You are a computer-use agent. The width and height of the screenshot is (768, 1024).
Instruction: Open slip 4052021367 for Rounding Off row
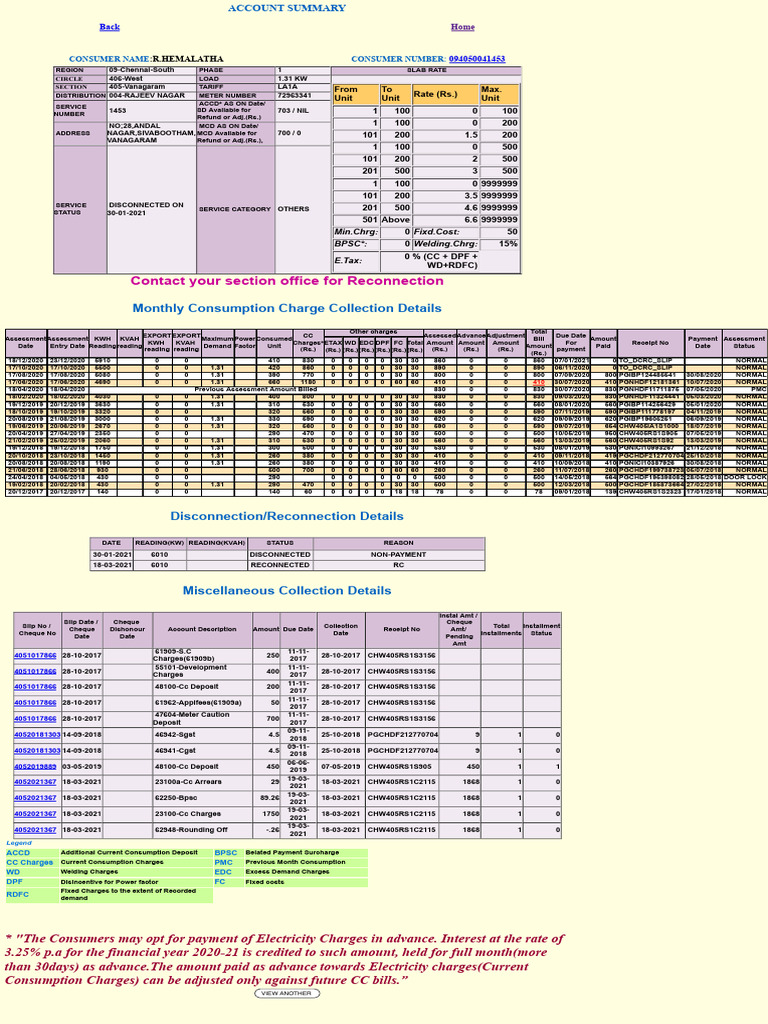point(35,830)
